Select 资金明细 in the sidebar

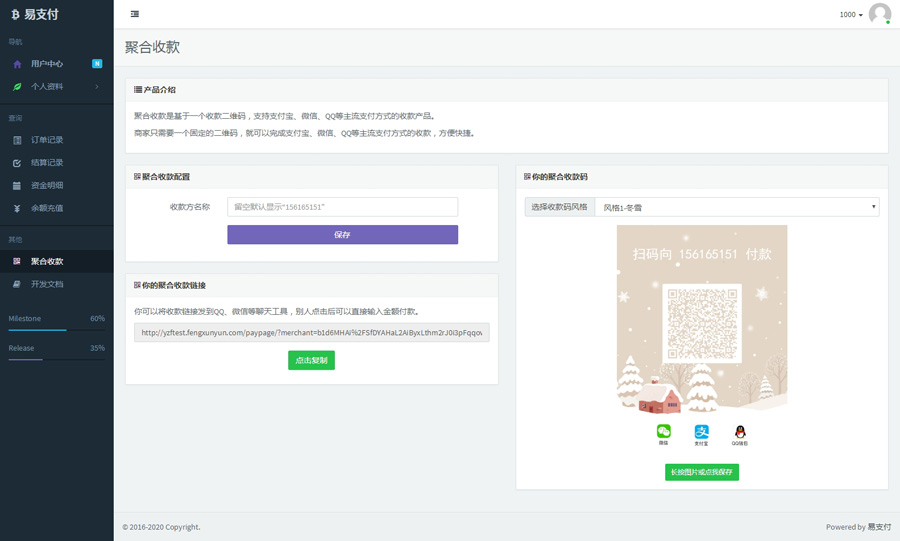pos(47,186)
